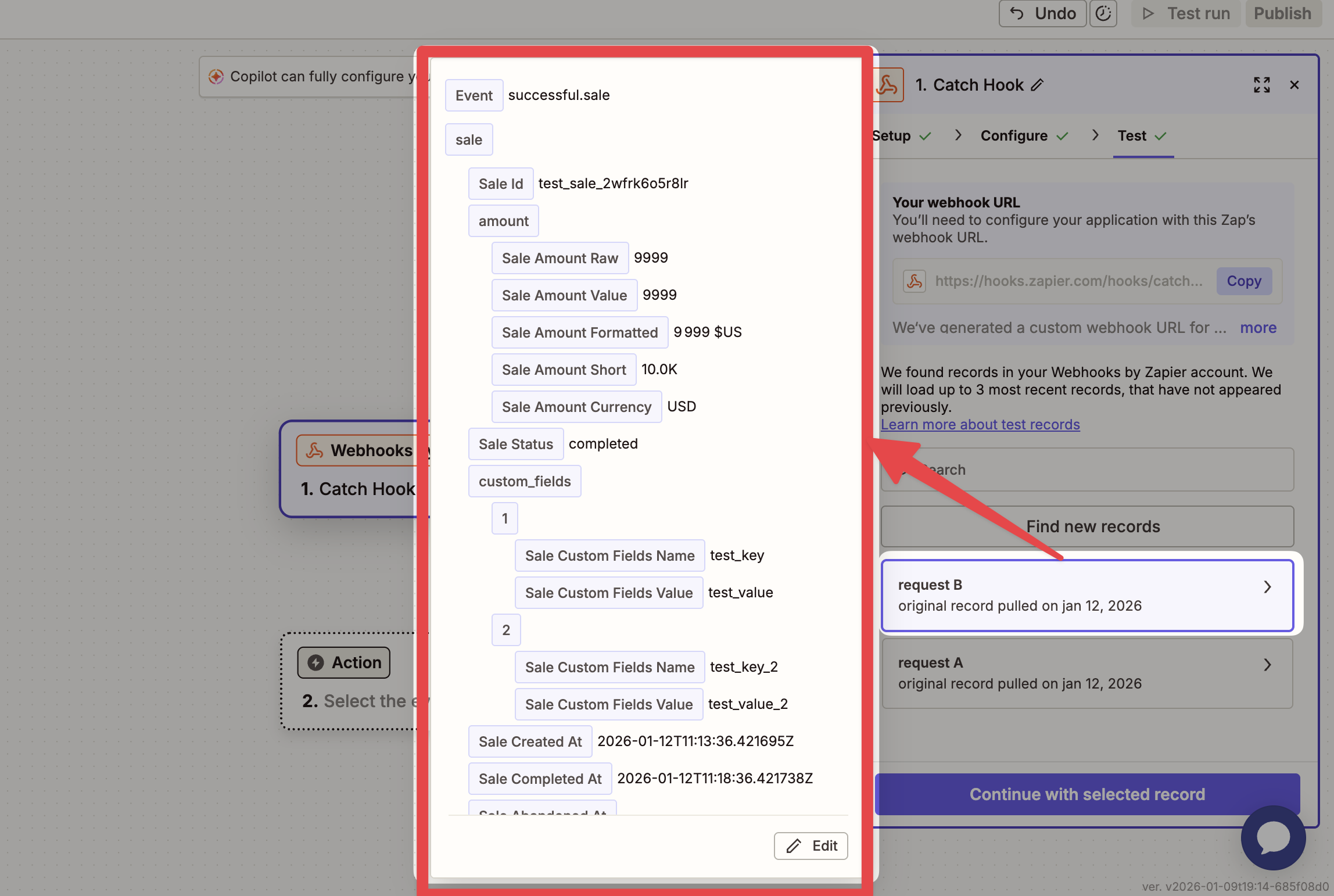
Task: Switch to the Setup tab
Action: pos(893,136)
